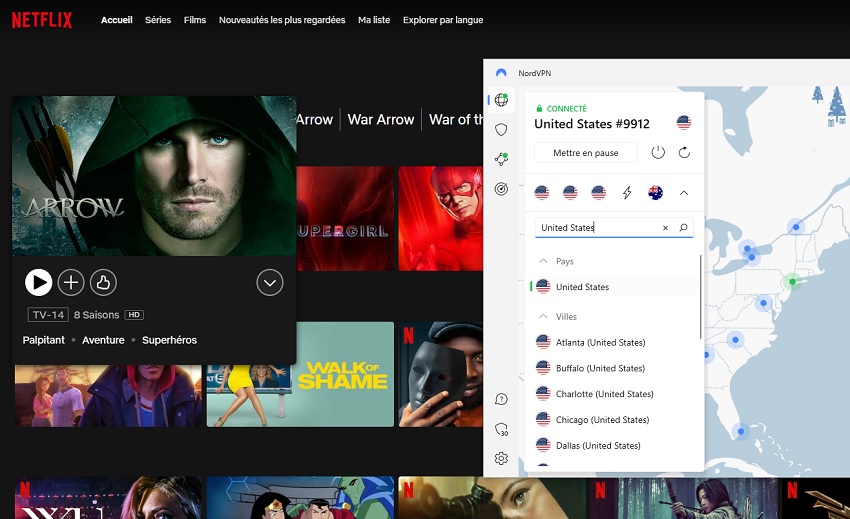Click the lightning quick connect icon
Screen dimensions: 850x519
[x=627, y=193]
